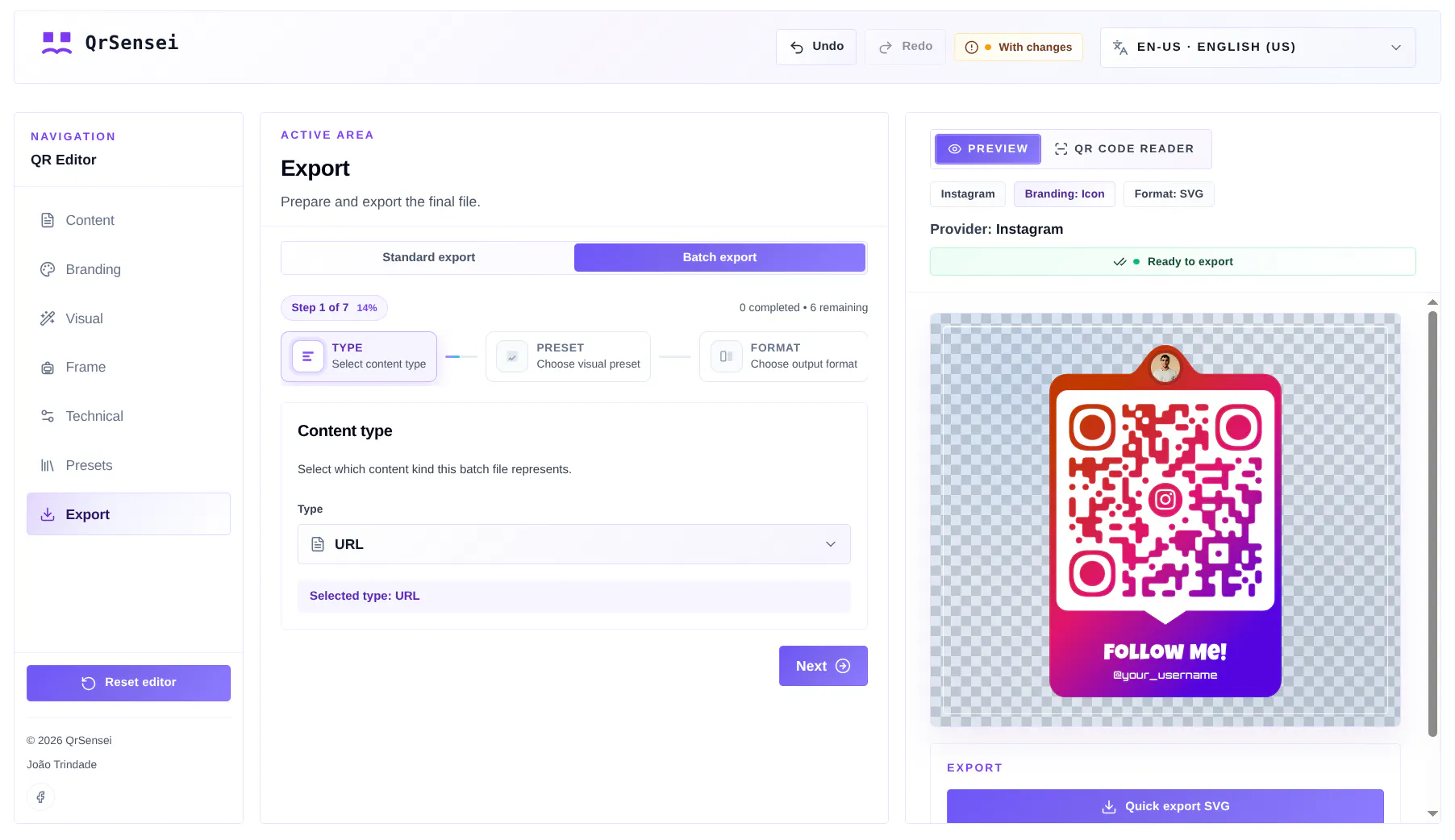1455x840 pixels.
Task: Click the Frame icon in sidebar
Action: [48, 368]
